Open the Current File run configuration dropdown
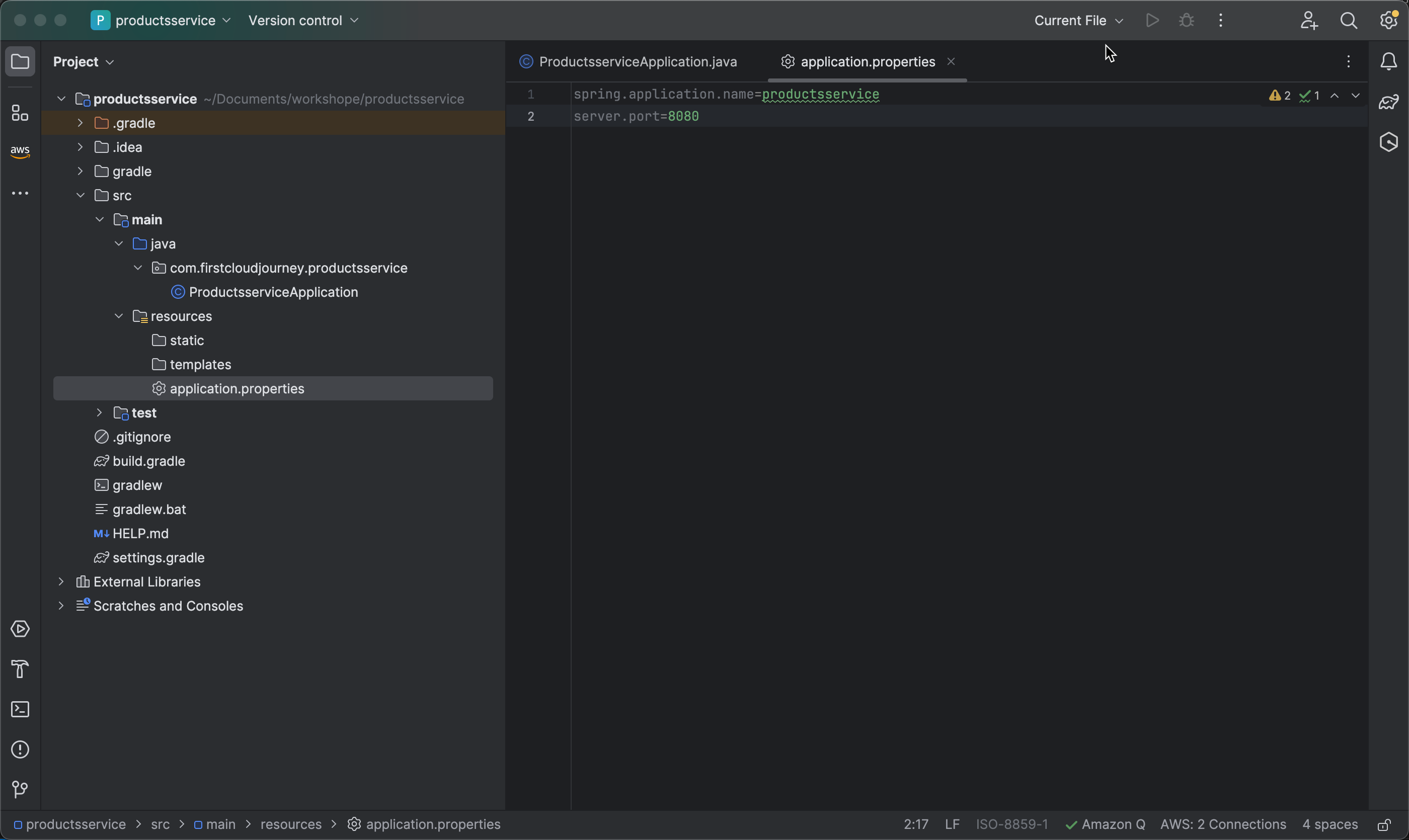Screen dimensions: 1409x840 coord(1079,21)
